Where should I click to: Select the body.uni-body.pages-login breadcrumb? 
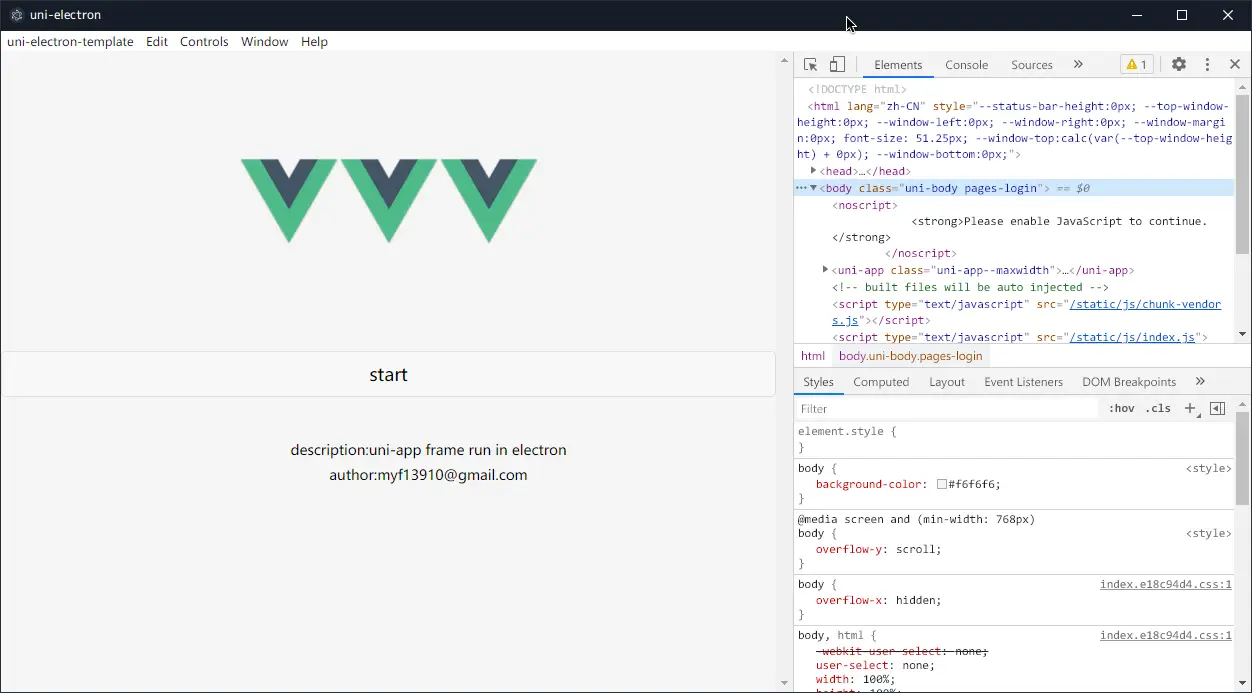click(911, 356)
